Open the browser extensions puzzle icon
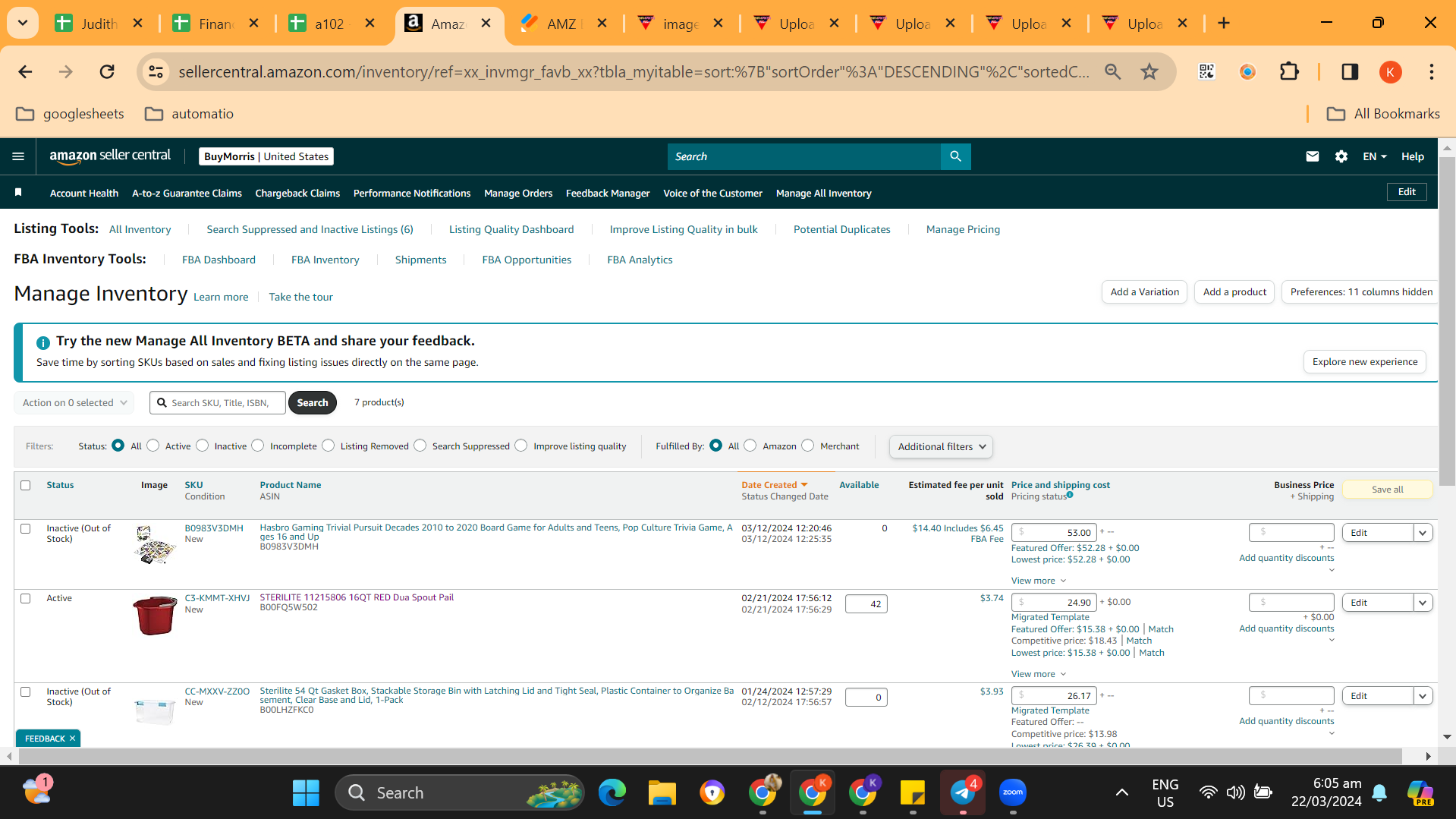1456x819 pixels. (x=1289, y=72)
